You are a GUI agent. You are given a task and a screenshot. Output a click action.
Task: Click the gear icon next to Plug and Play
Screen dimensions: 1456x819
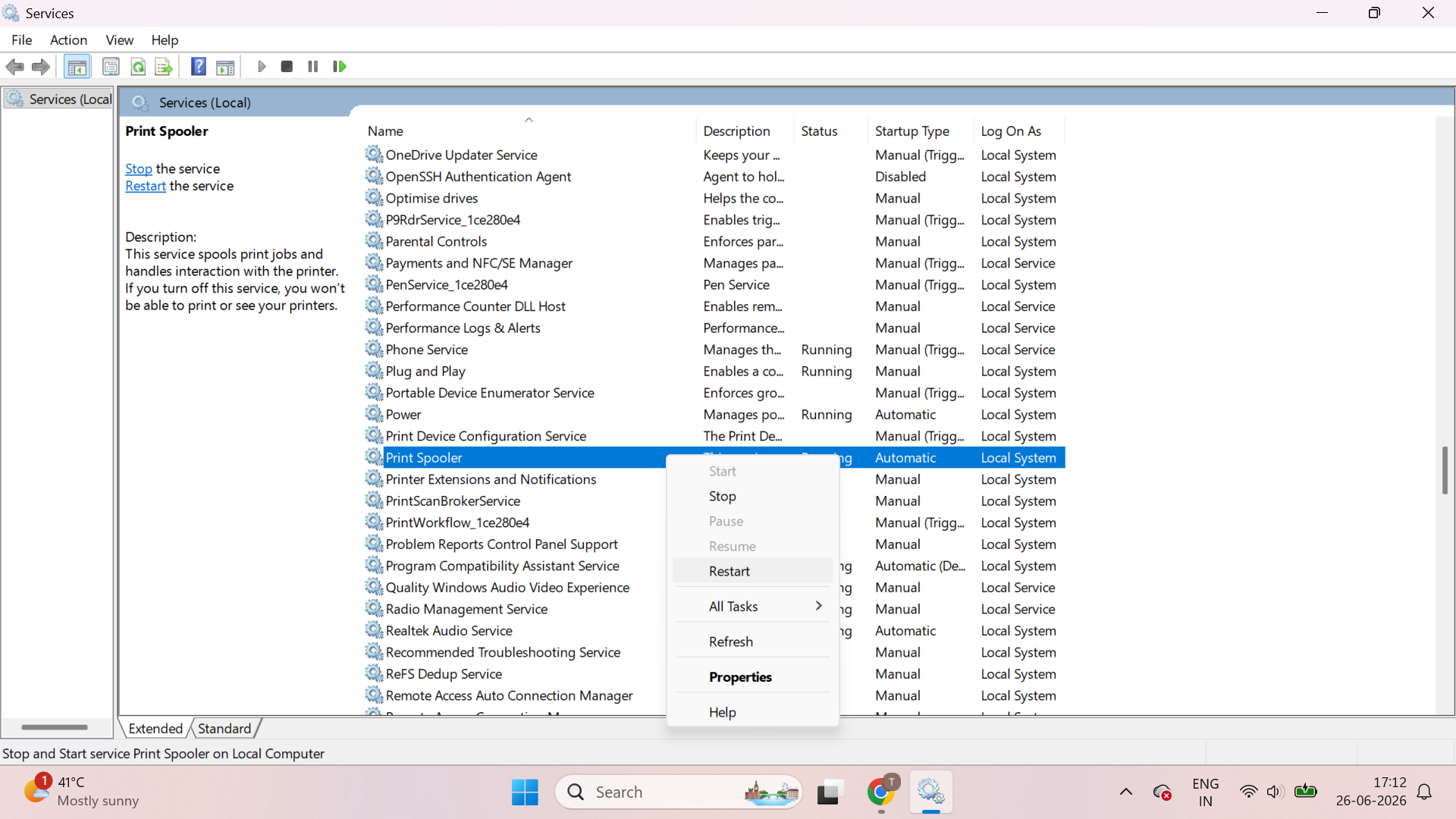pyautogui.click(x=374, y=371)
